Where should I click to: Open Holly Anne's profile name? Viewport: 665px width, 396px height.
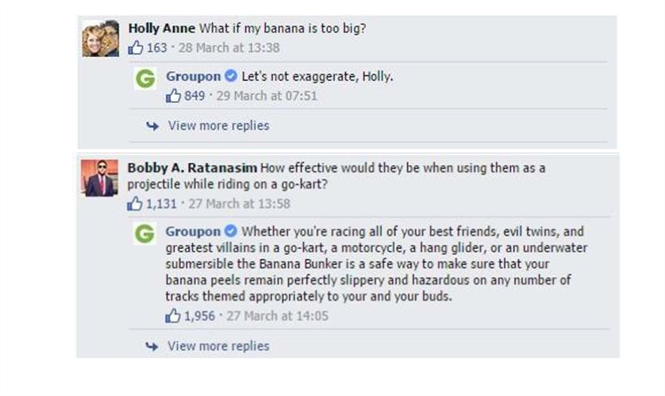point(162,28)
